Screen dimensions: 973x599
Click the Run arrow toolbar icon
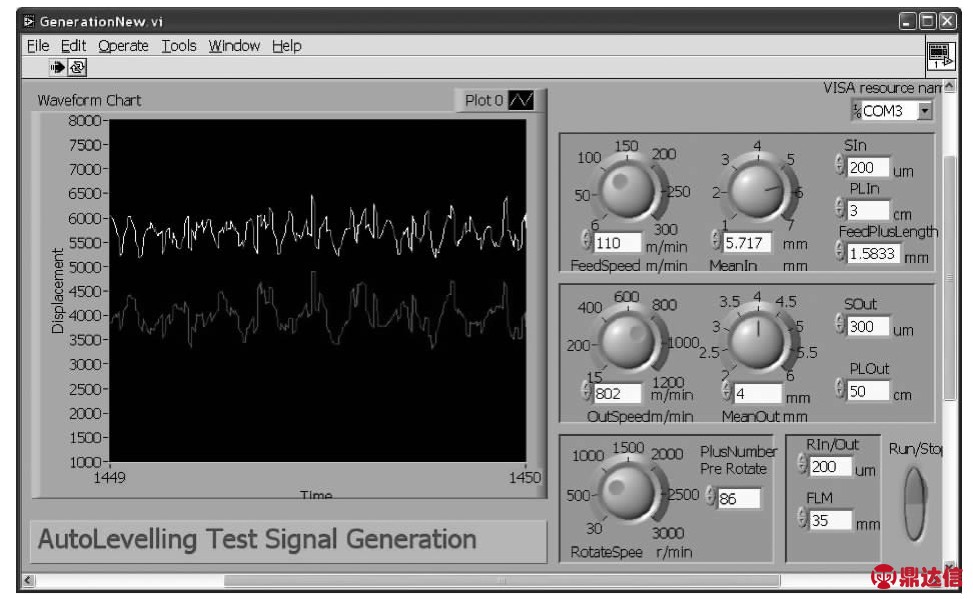pyautogui.click(x=57, y=68)
